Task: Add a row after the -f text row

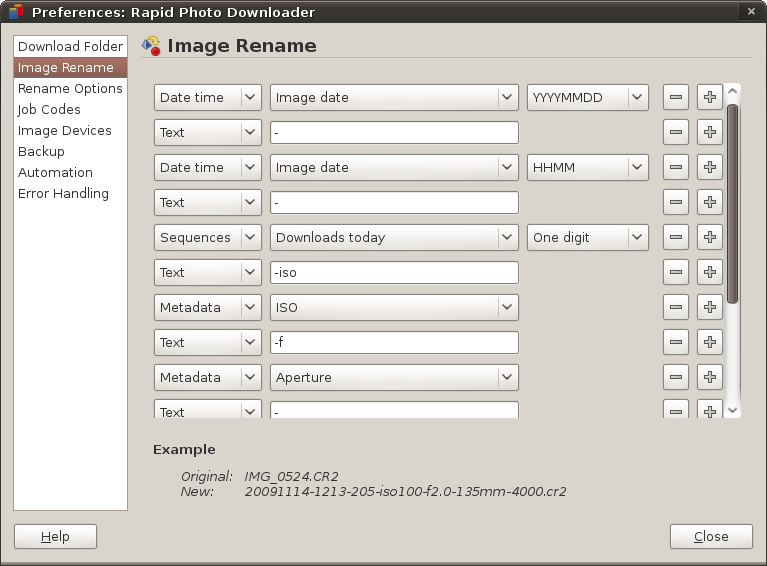Action: (x=709, y=342)
